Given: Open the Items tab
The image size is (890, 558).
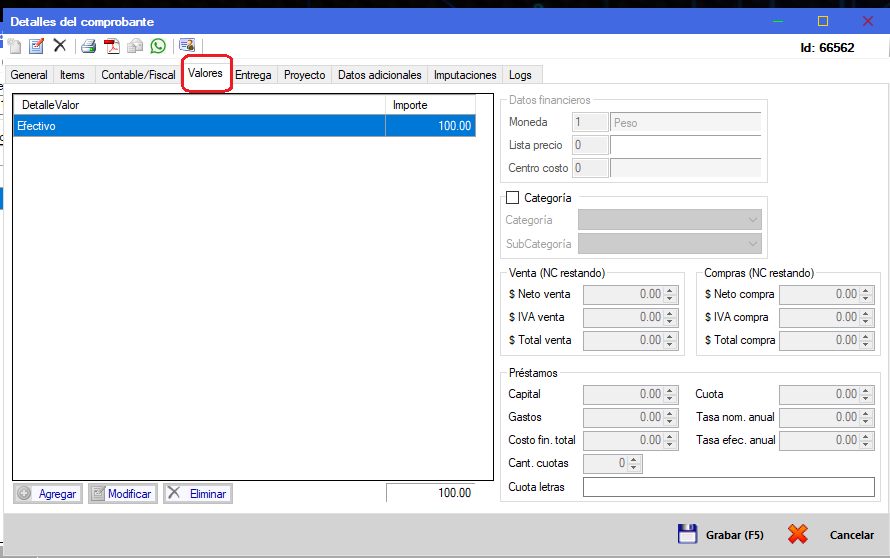Looking at the screenshot, I should coord(72,75).
